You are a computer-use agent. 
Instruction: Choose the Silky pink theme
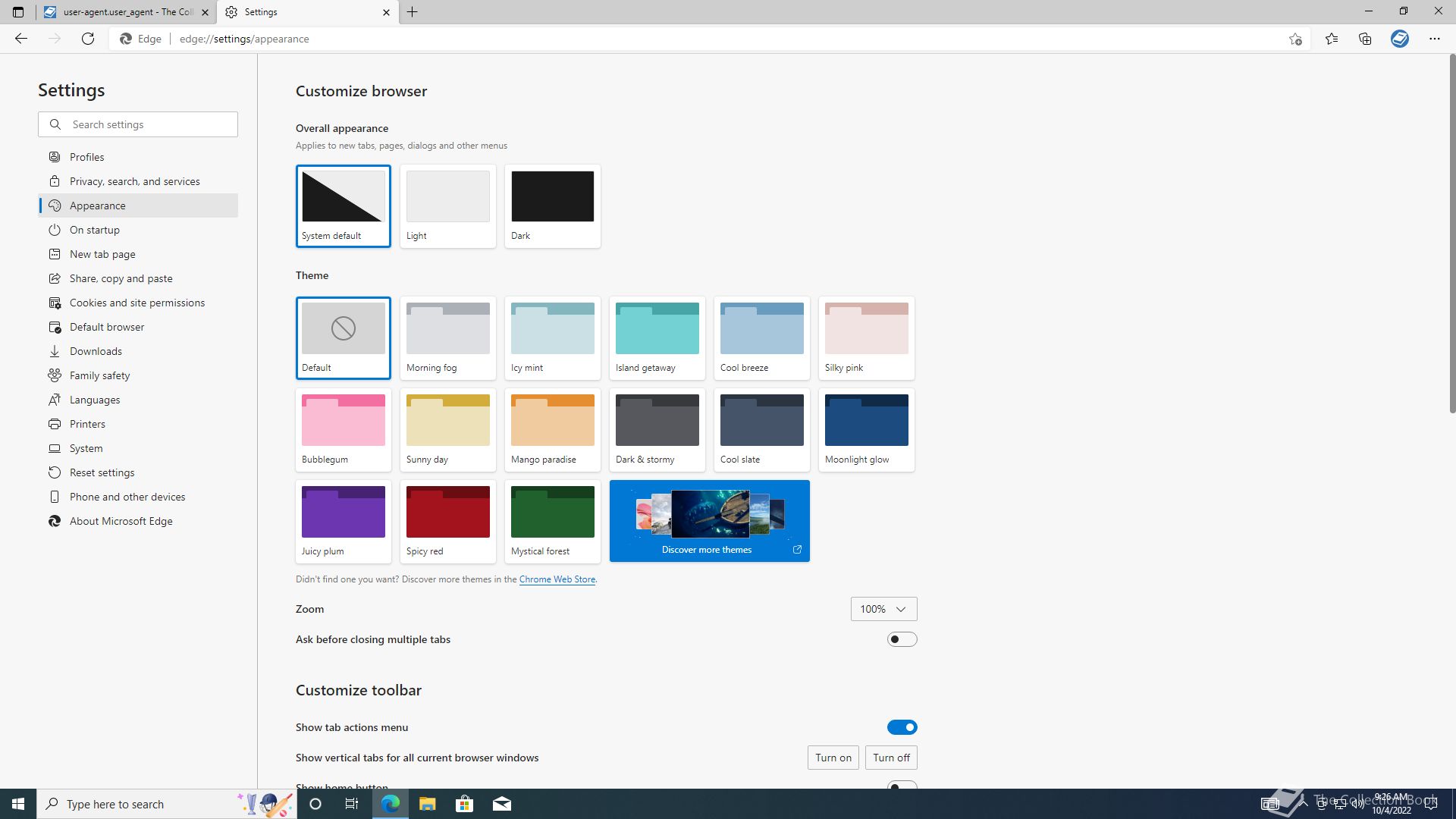pyautogui.click(x=867, y=338)
